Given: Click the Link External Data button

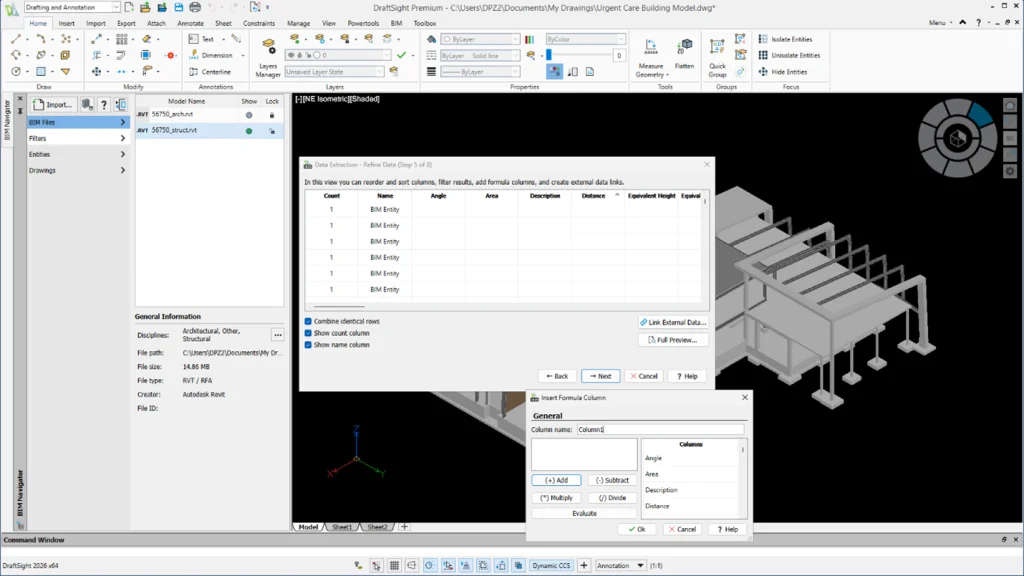Looking at the screenshot, I should pos(673,322).
